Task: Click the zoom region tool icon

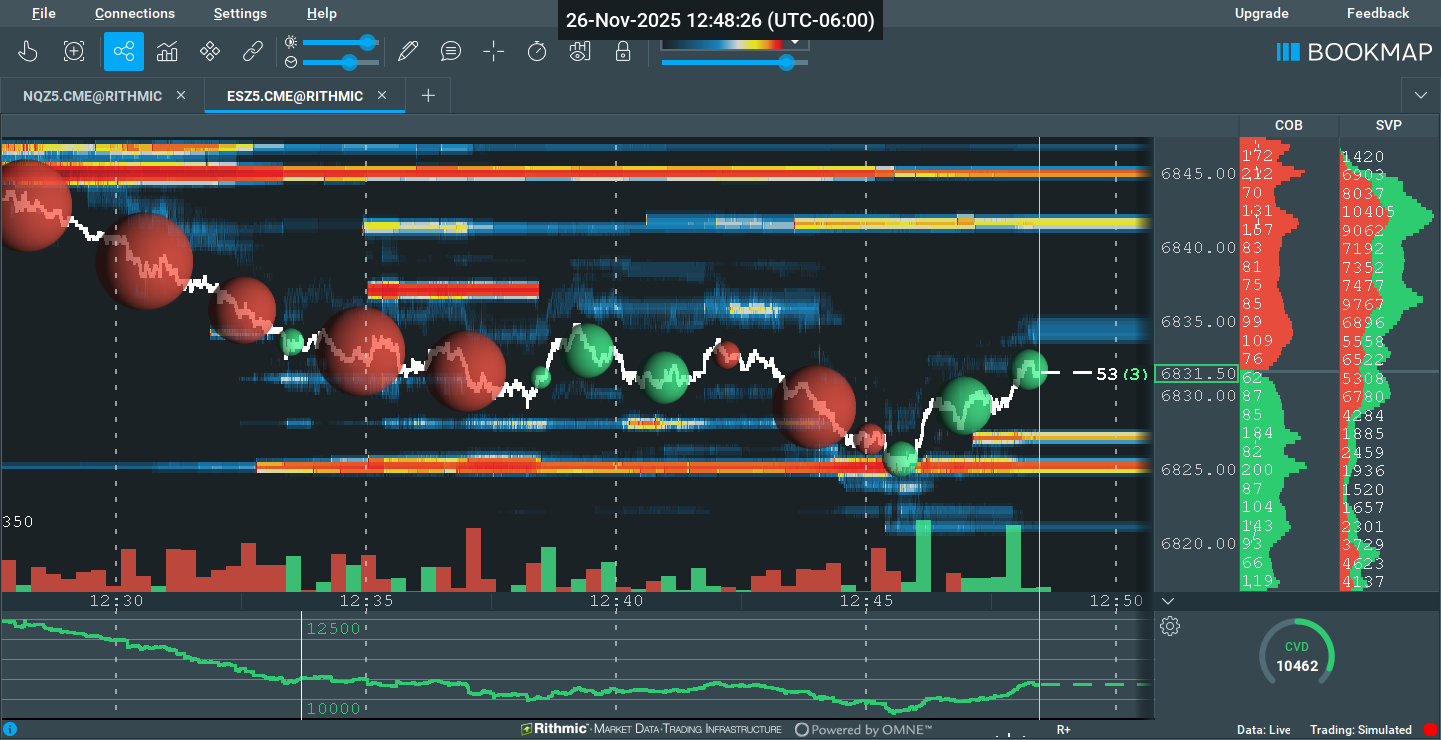Action: [74, 51]
